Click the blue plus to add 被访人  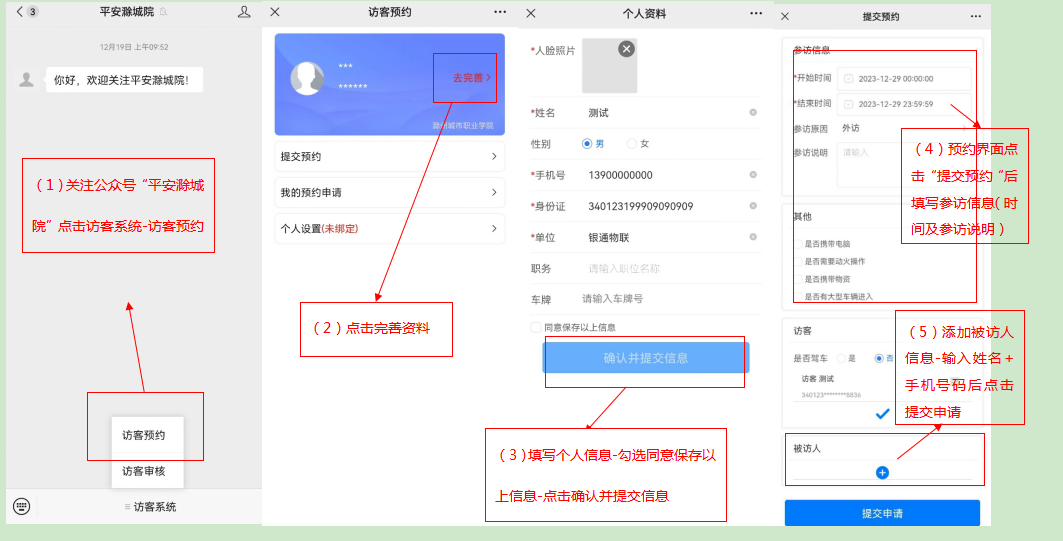pos(882,472)
